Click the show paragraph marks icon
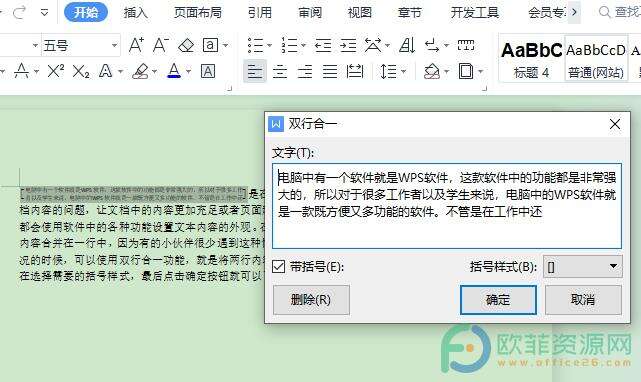641x382 pixels. coord(432,45)
